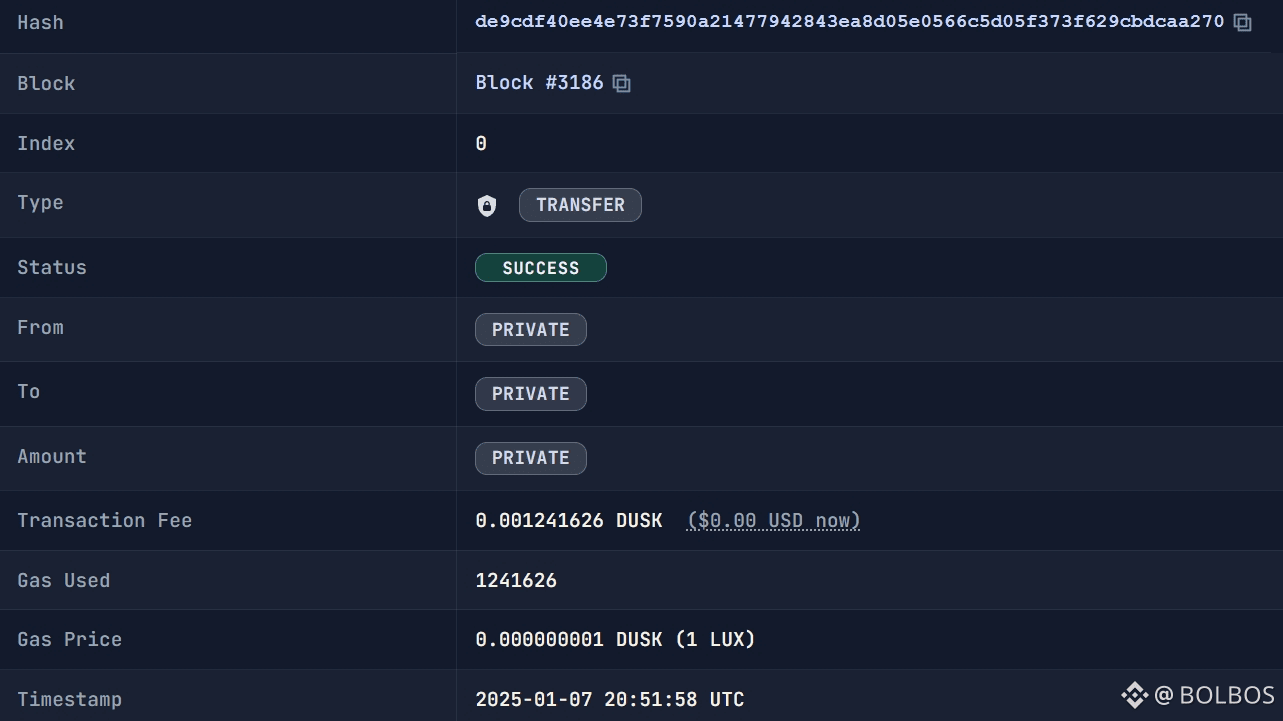Click the Binance logo watermark icon

1134,694
